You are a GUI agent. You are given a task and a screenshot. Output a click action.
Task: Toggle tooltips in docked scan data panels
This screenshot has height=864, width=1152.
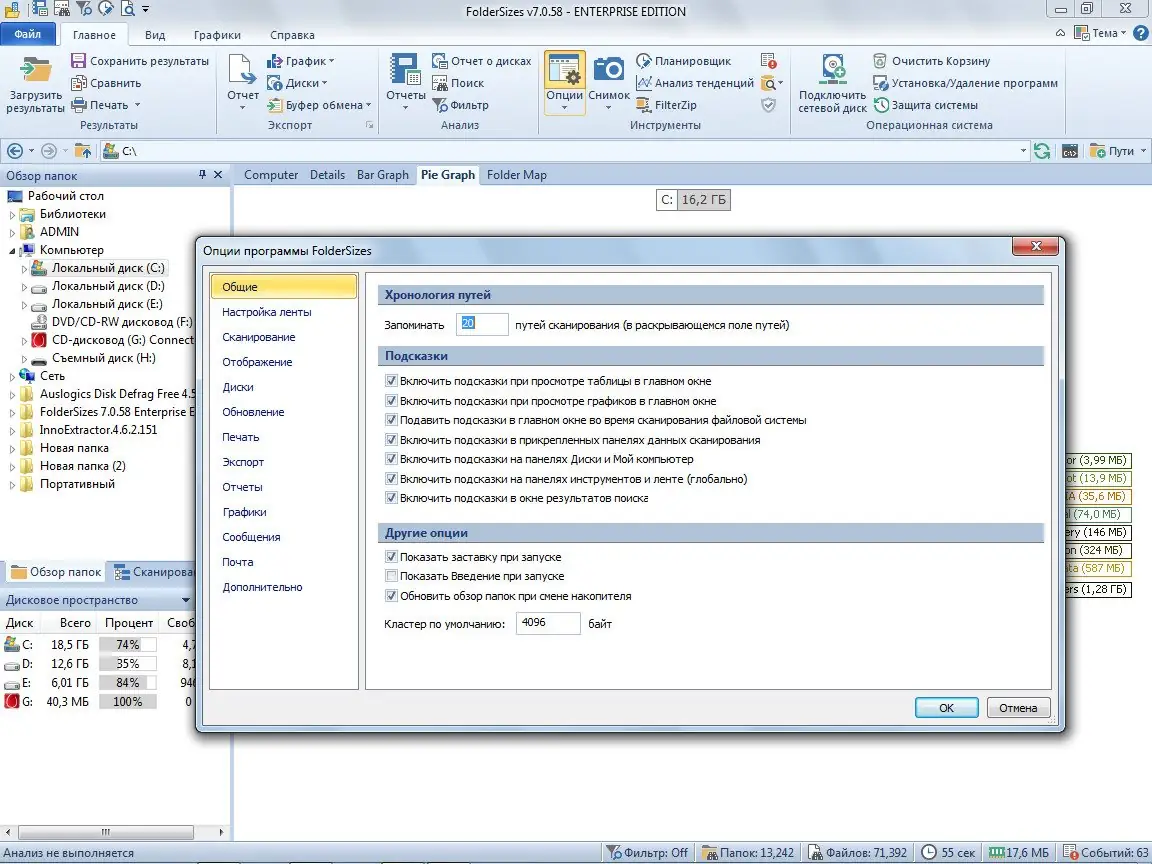point(391,439)
